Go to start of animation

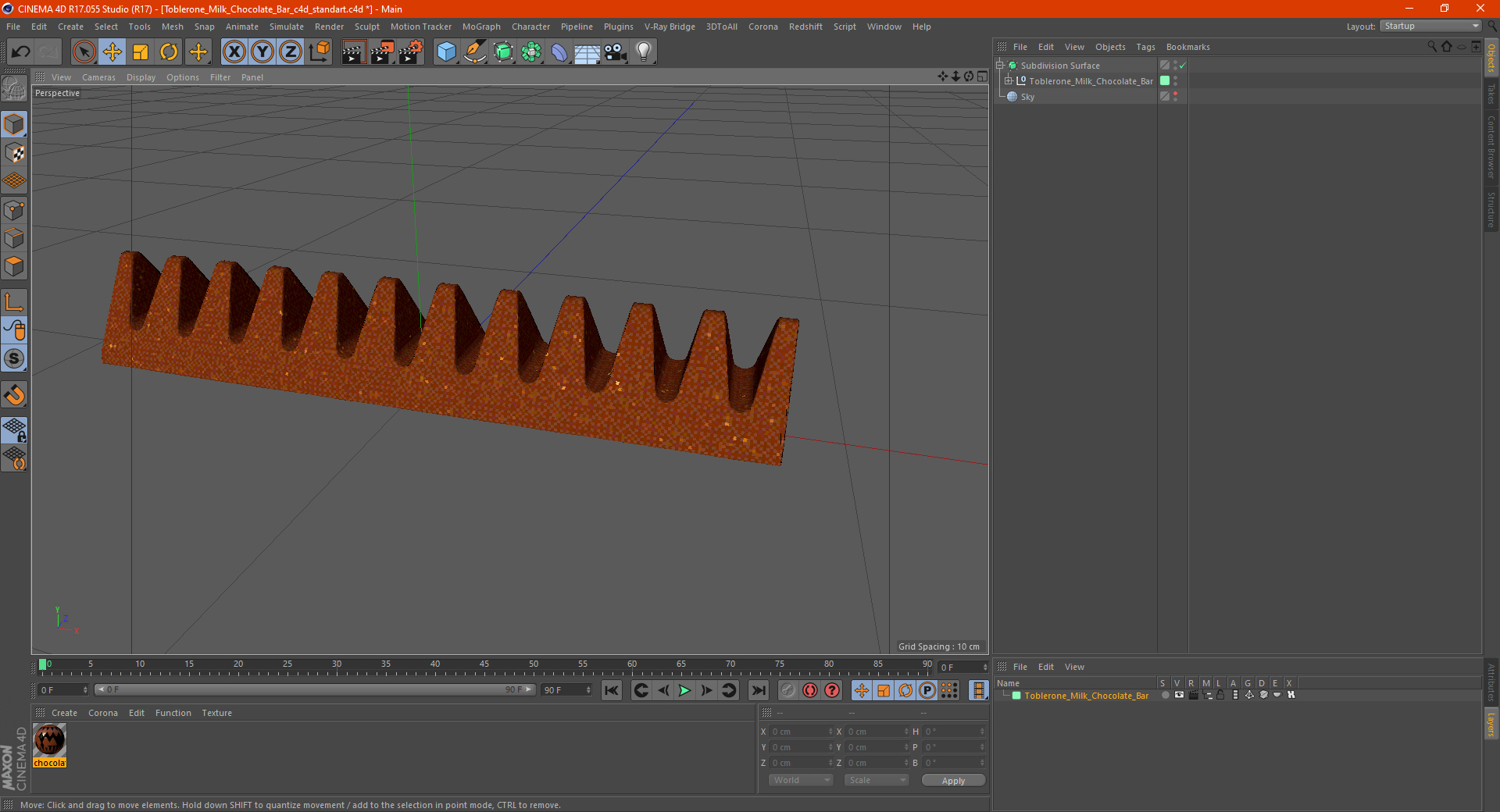click(612, 690)
